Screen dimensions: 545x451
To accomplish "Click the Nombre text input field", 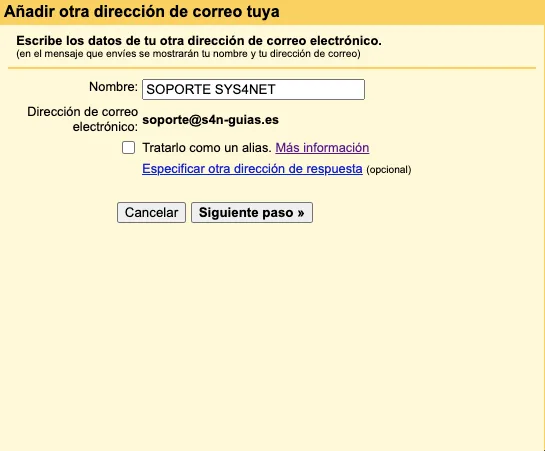I will pos(253,89).
